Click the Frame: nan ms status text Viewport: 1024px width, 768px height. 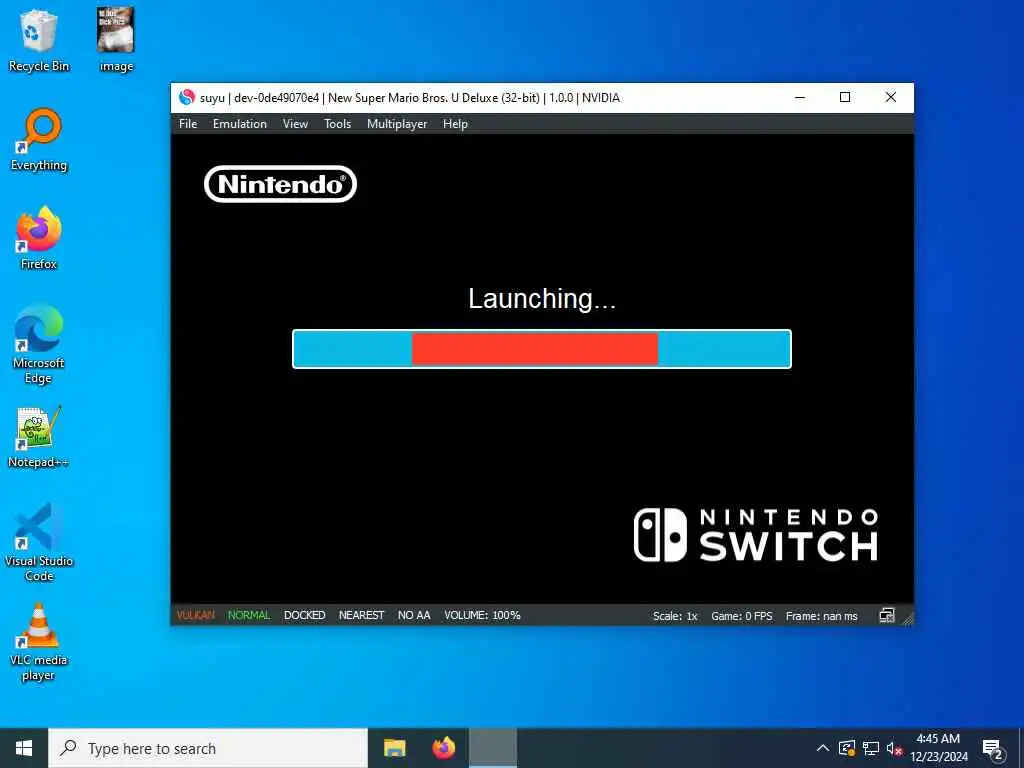click(822, 616)
